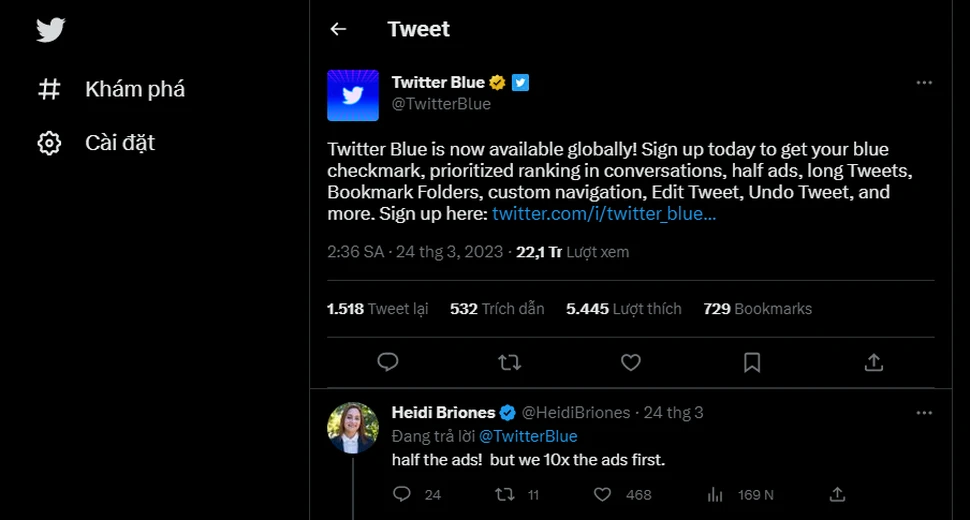
Task: View the 532 Trích dẫn quotes
Action: [x=497, y=309]
